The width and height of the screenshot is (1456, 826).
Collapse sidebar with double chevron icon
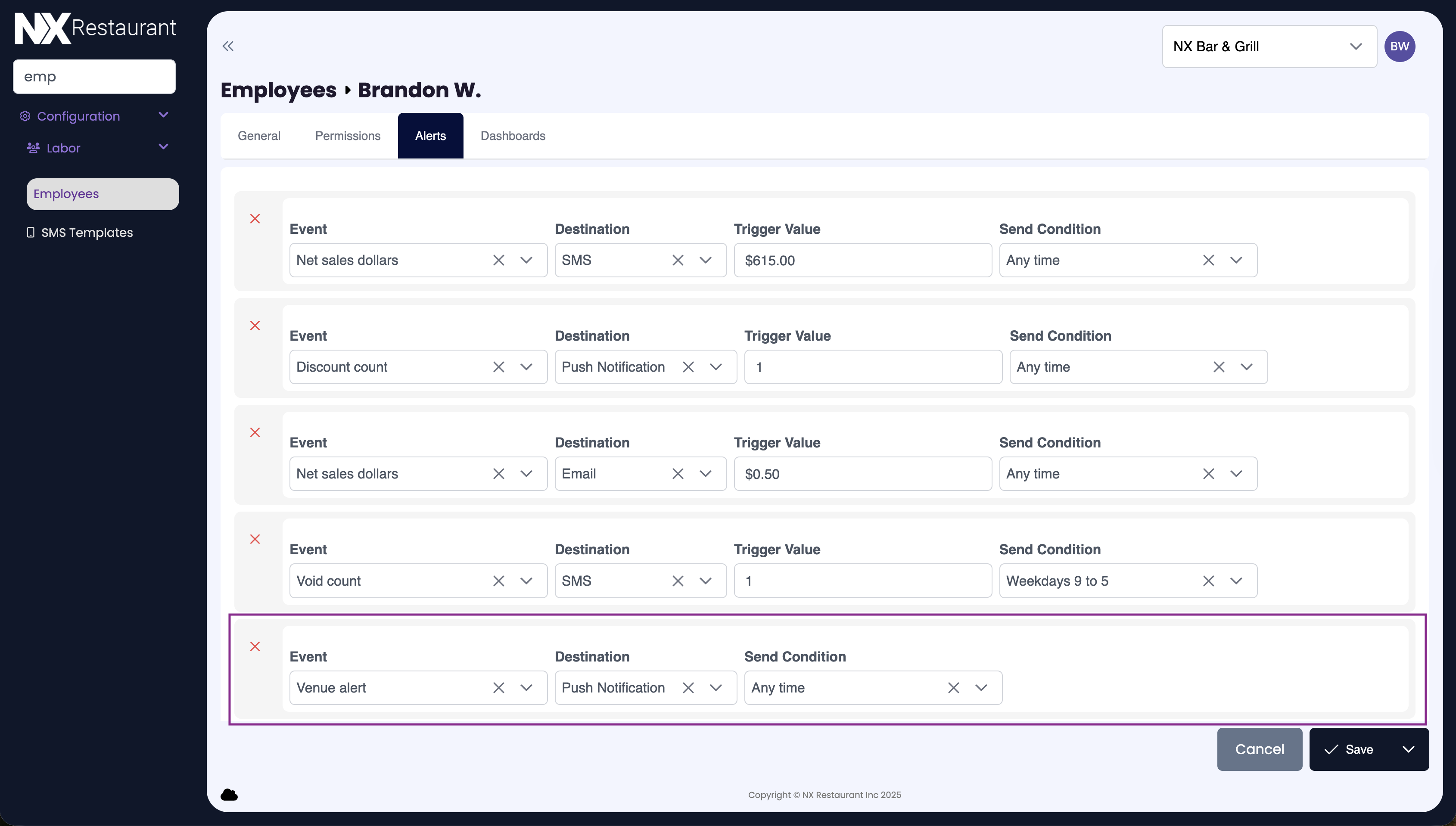(227, 46)
